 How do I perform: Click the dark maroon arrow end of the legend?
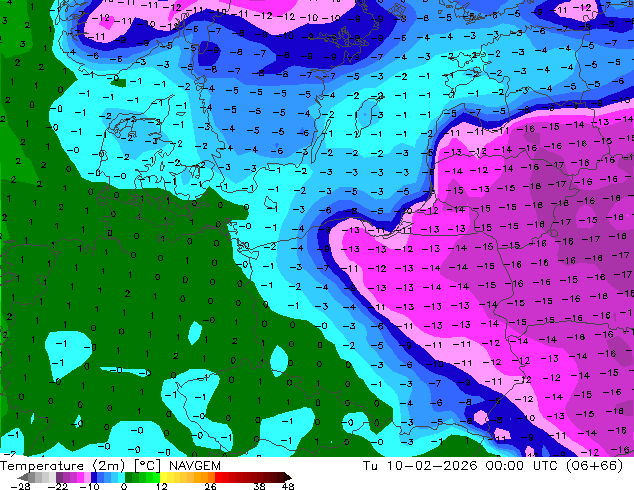[x=288, y=477]
